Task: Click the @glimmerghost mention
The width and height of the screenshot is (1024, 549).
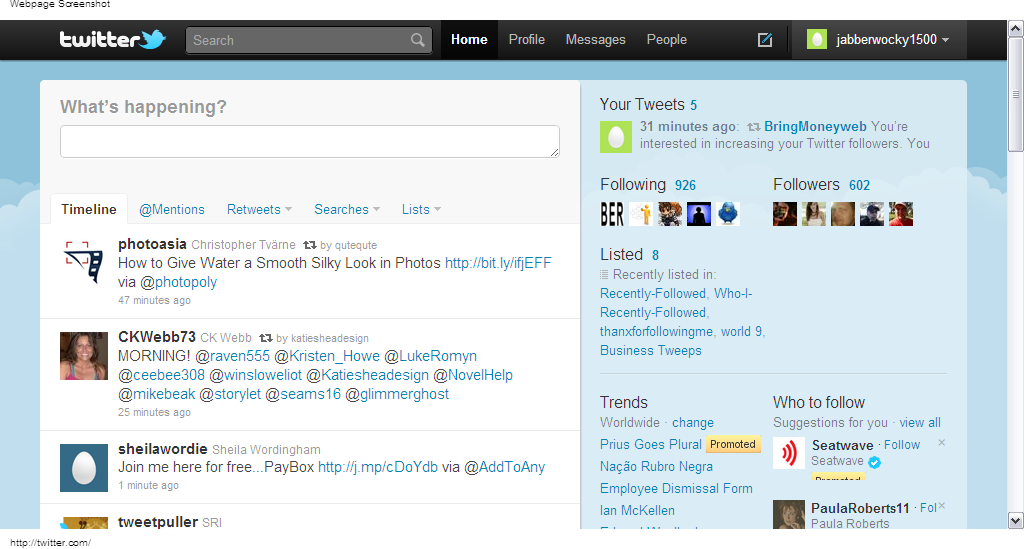Action: (396, 394)
